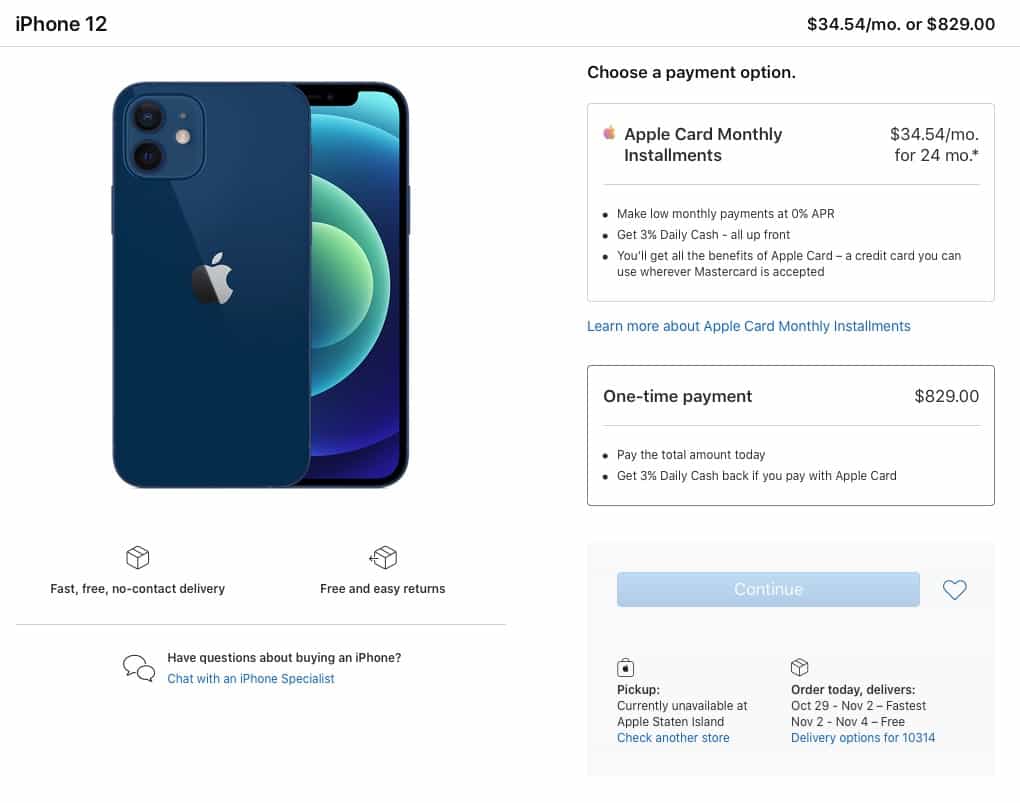Click the $829.00 one-time price
Screen dimensions: 1020x803
tap(946, 396)
